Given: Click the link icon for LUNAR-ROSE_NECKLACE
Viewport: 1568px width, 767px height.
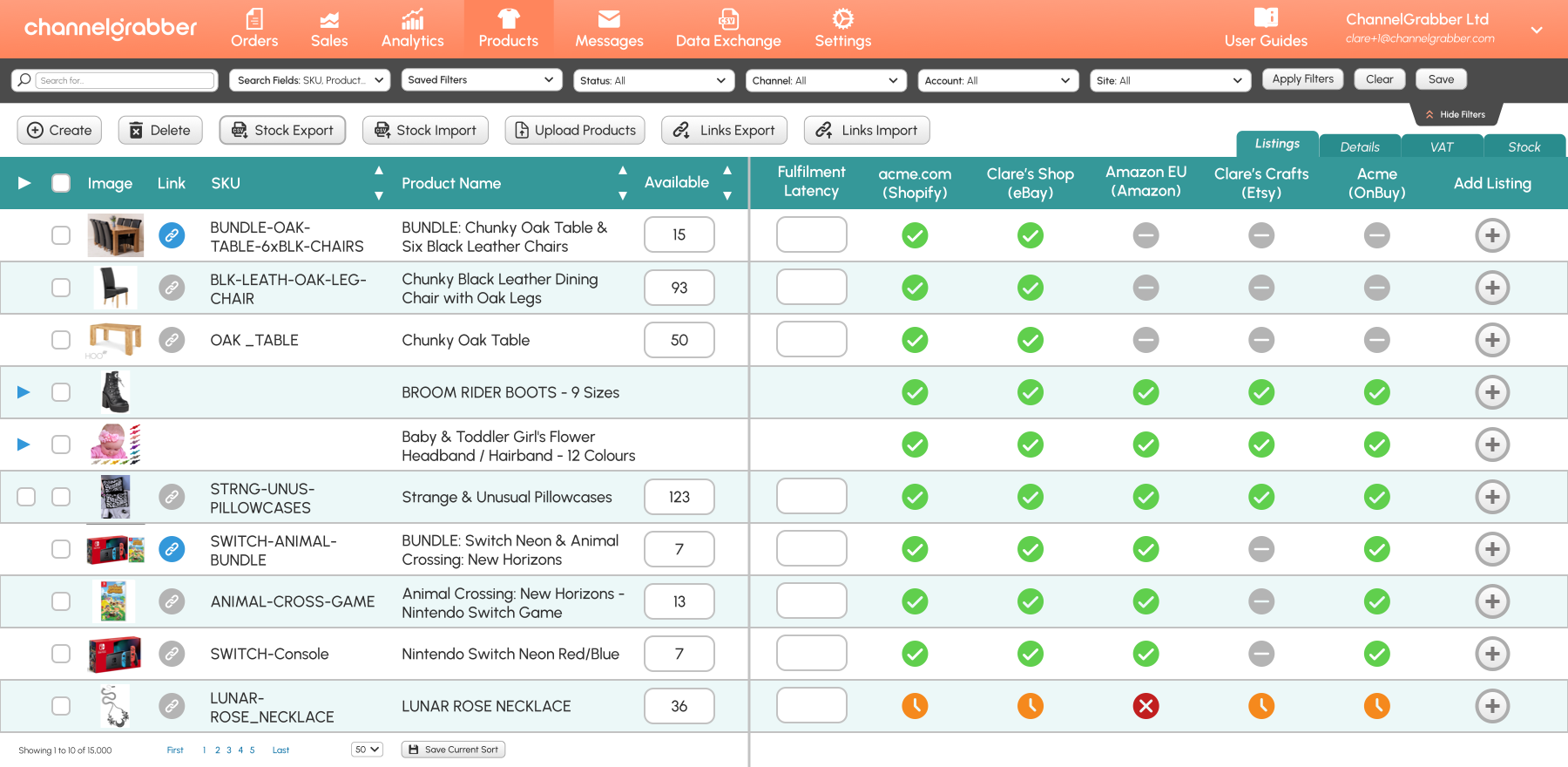Looking at the screenshot, I should (x=172, y=706).
